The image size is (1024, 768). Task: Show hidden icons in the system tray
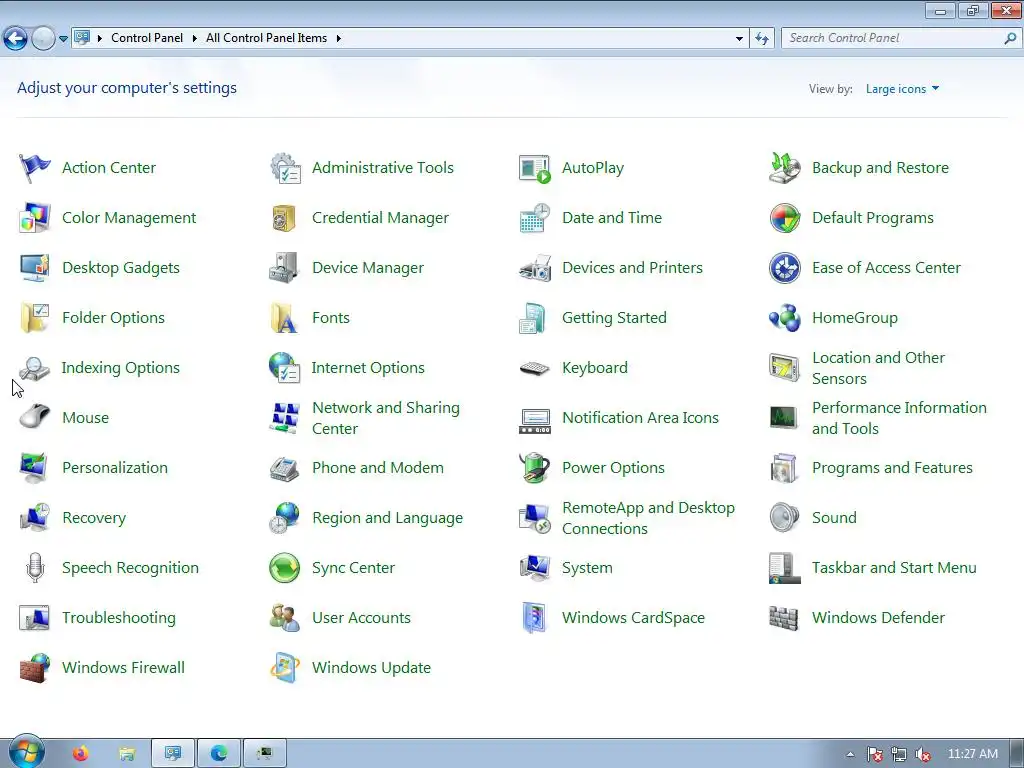pyautogui.click(x=850, y=754)
